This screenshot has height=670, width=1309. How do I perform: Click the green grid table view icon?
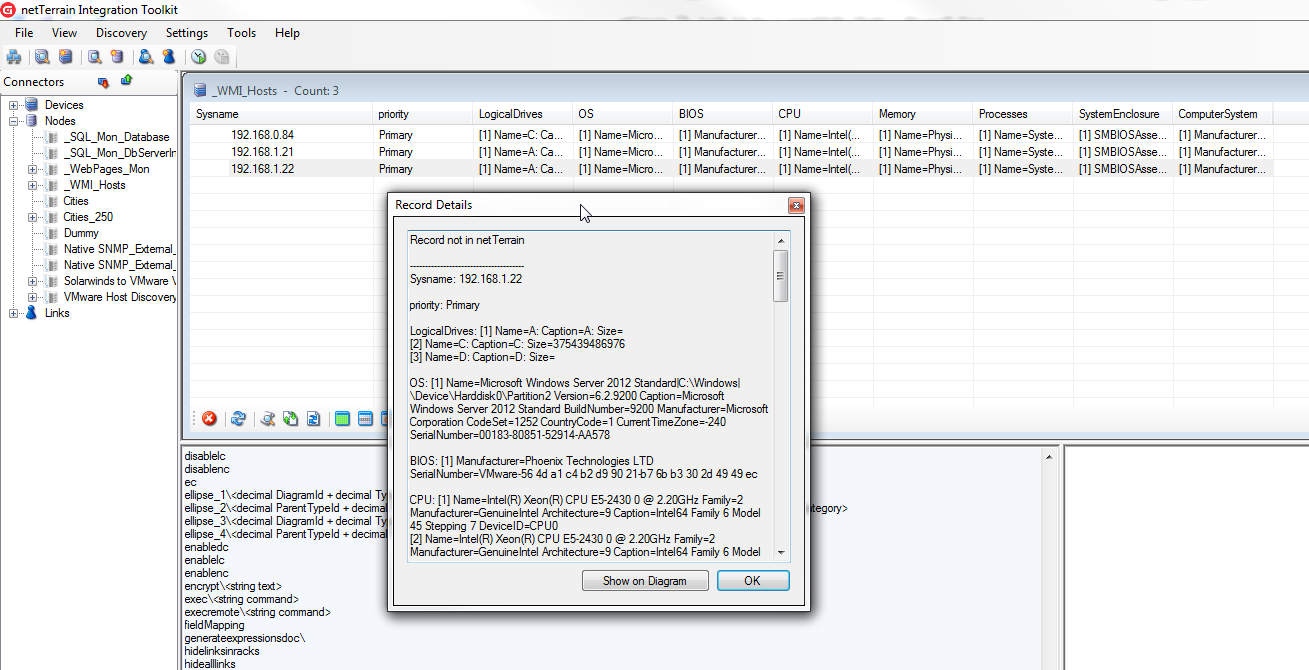[342, 419]
